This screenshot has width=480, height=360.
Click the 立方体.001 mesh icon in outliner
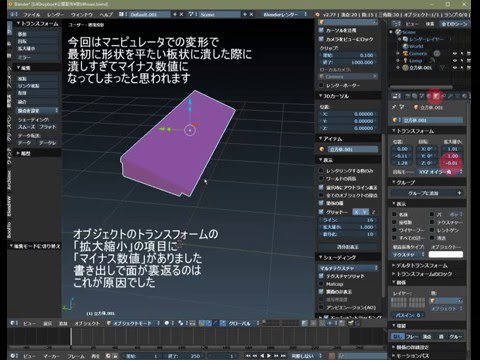pos(405,68)
